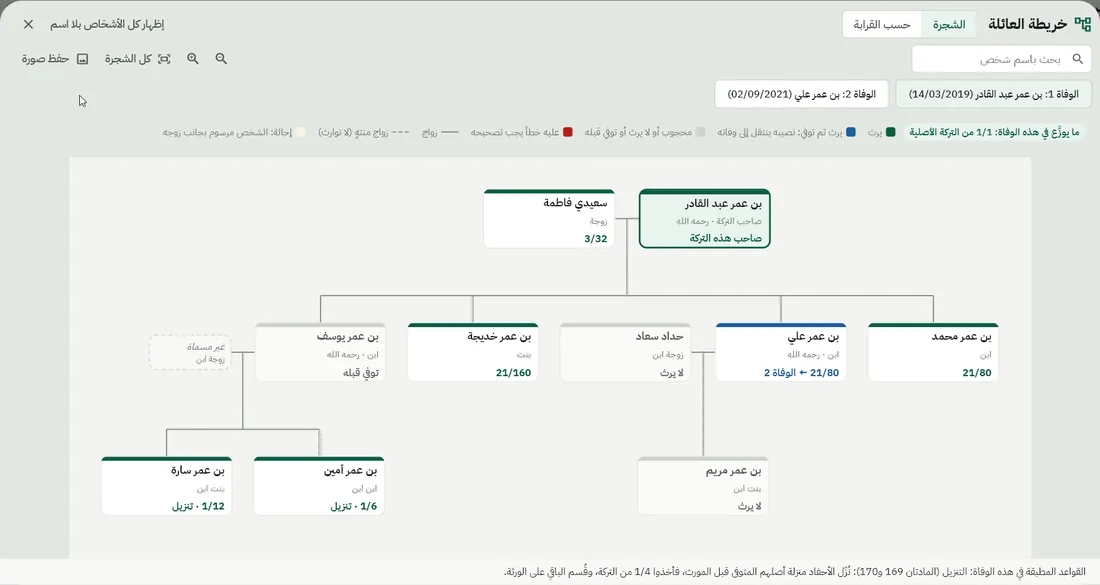Click the label صاحب هذه التركة
The width and height of the screenshot is (1100, 585).
pos(725,238)
